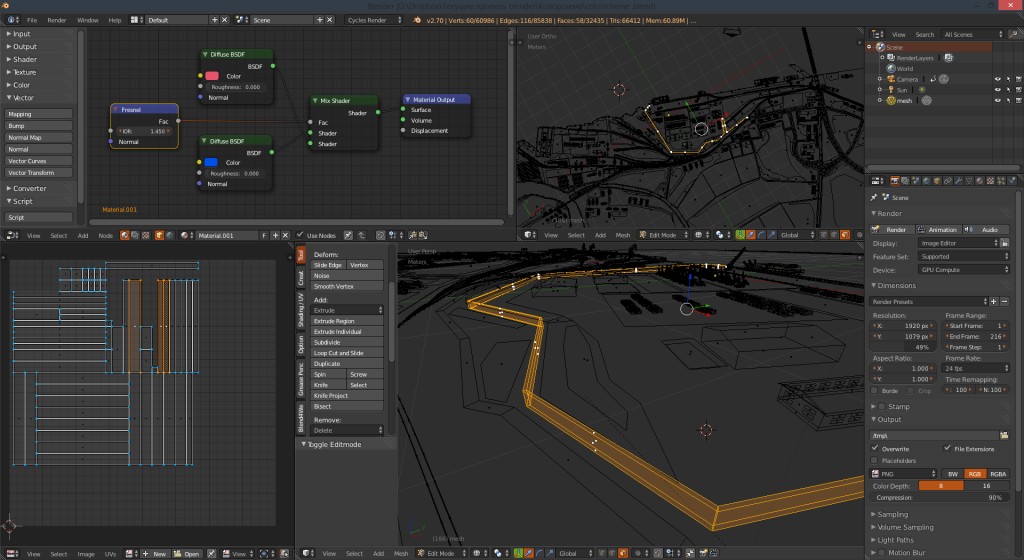This screenshot has height=560, width=1024.
Task: Open the World properties tab icon
Action: tap(926, 181)
